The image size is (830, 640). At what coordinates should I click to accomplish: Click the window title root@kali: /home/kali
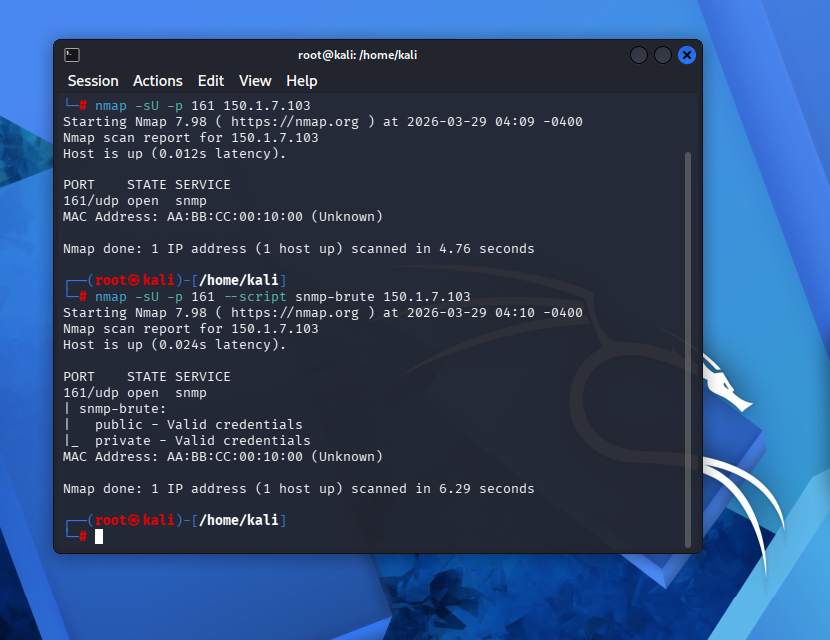pos(357,55)
